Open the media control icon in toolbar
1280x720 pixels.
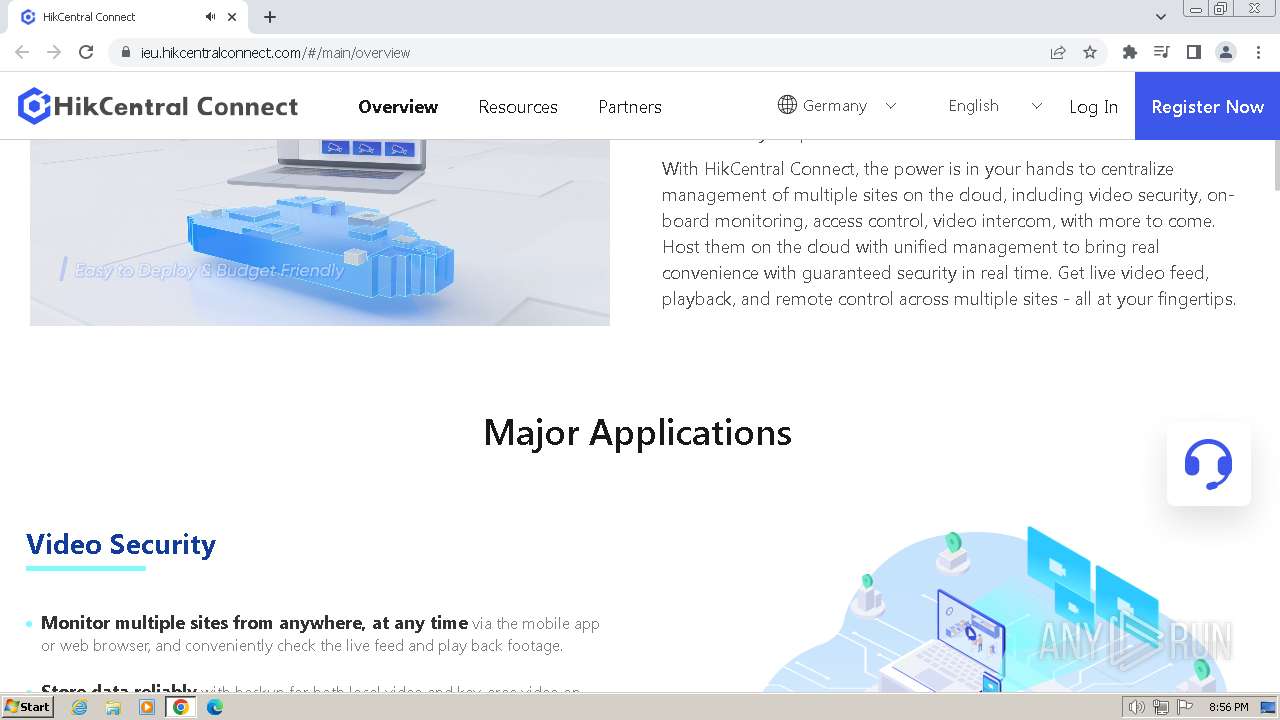point(1162,52)
